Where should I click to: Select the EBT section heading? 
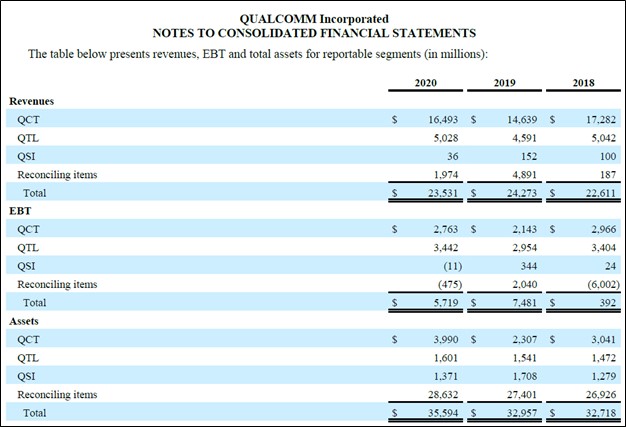20,211
